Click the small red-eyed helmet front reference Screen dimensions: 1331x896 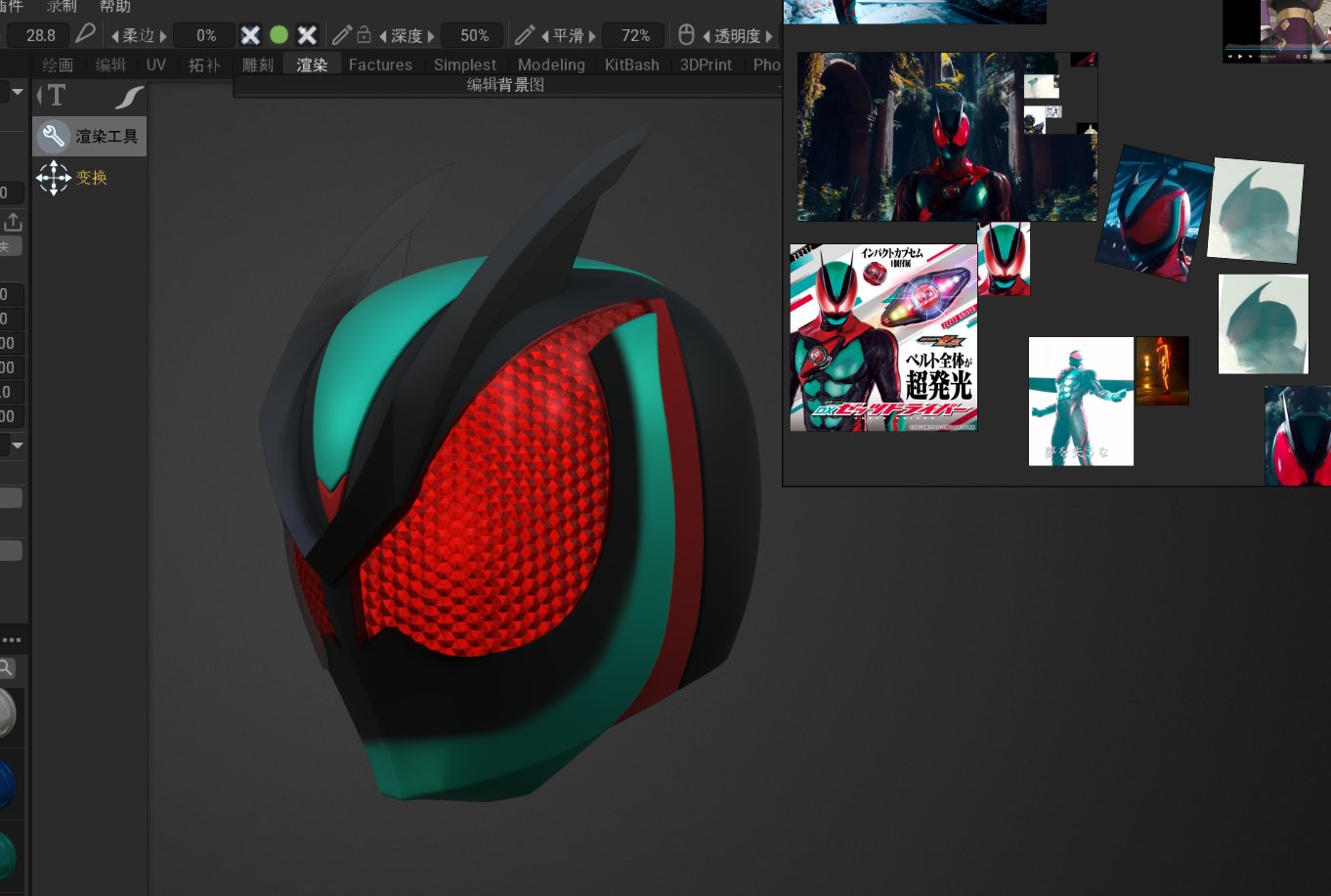tap(1004, 259)
